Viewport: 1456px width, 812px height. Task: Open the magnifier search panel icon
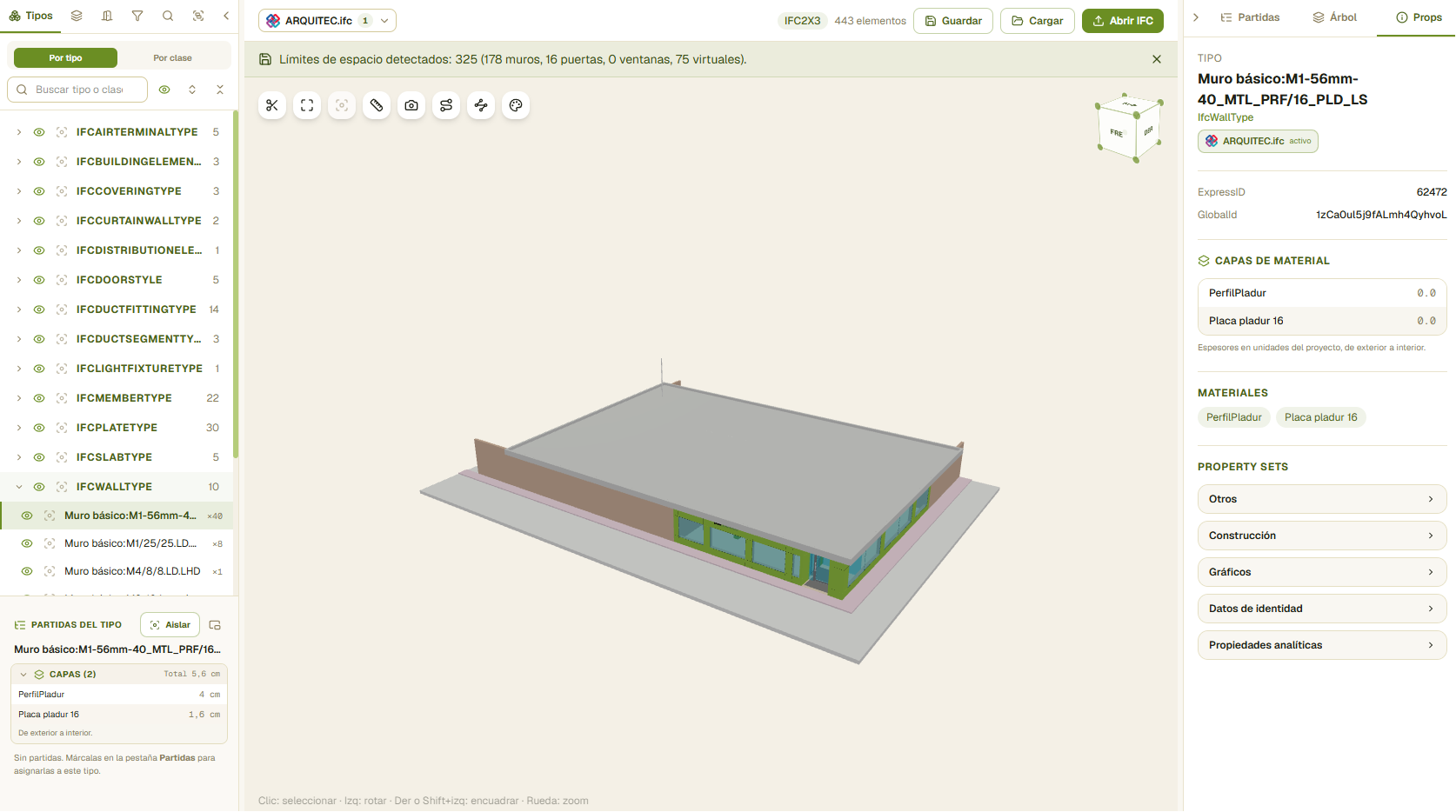click(168, 16)
